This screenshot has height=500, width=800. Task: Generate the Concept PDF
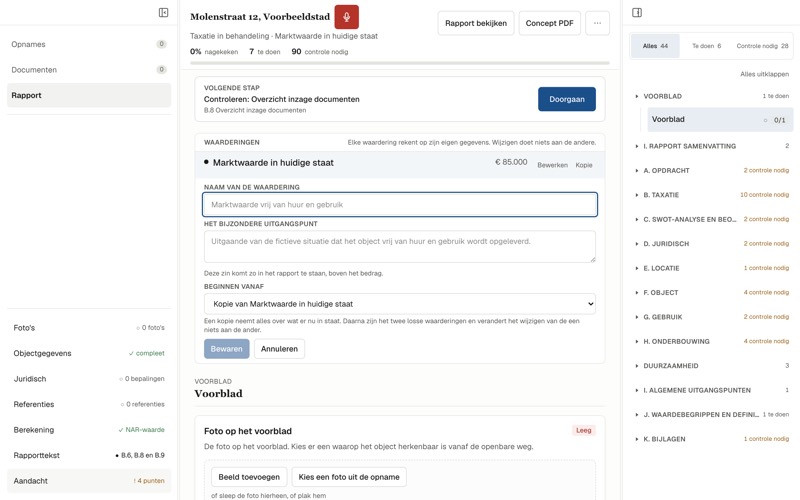[x=549, y=23]
